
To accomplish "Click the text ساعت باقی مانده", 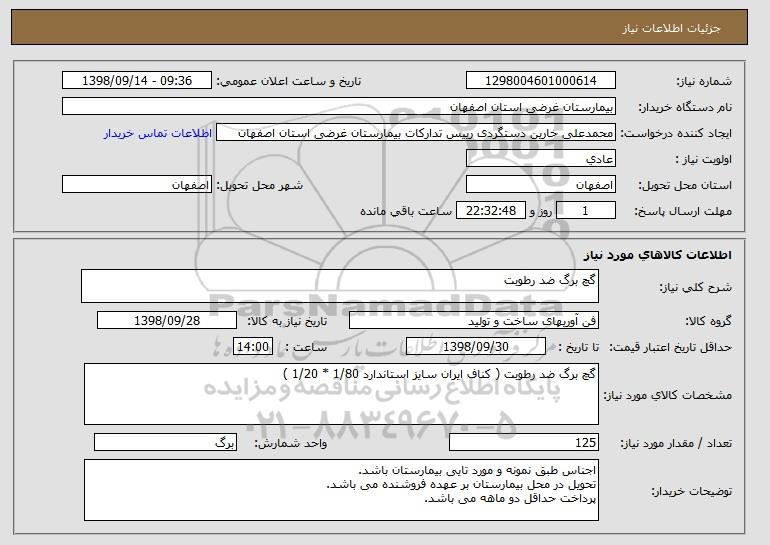I will point(406,211).
